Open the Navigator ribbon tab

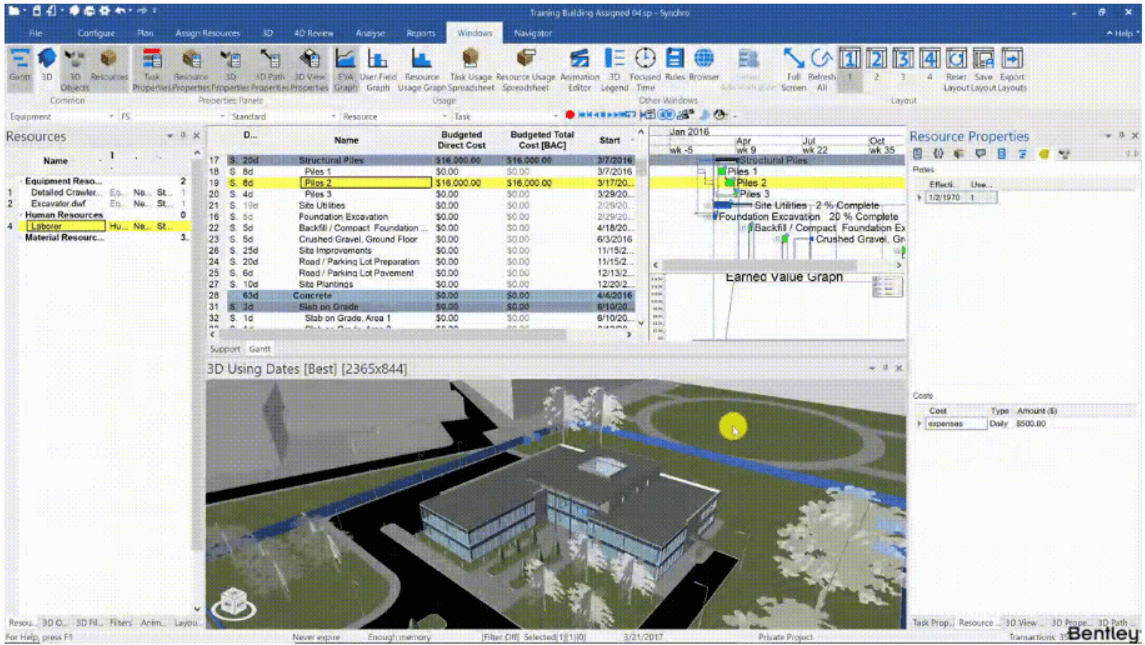point(532,33)
